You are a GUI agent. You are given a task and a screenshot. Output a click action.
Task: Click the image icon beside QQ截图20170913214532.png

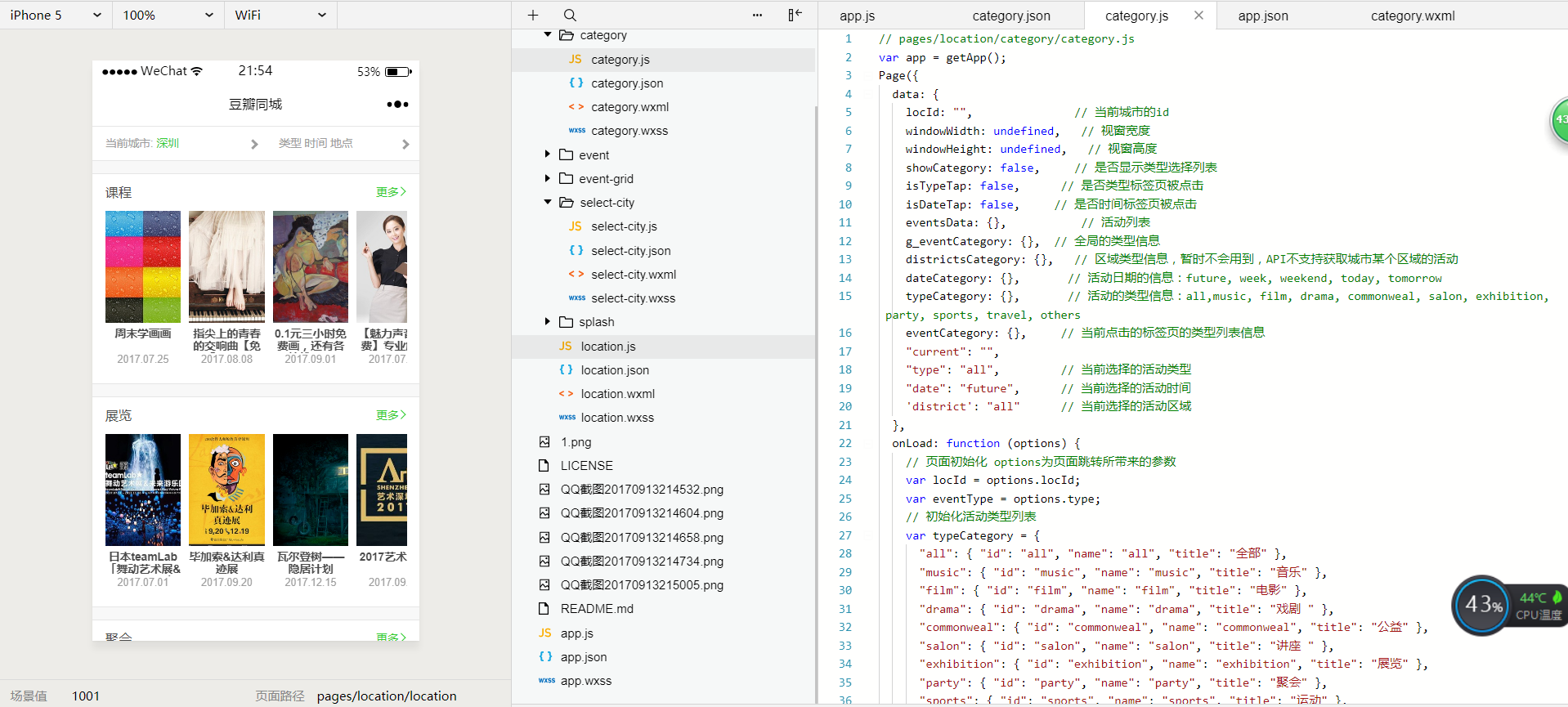pyautogui.click(x=544, y=490)
